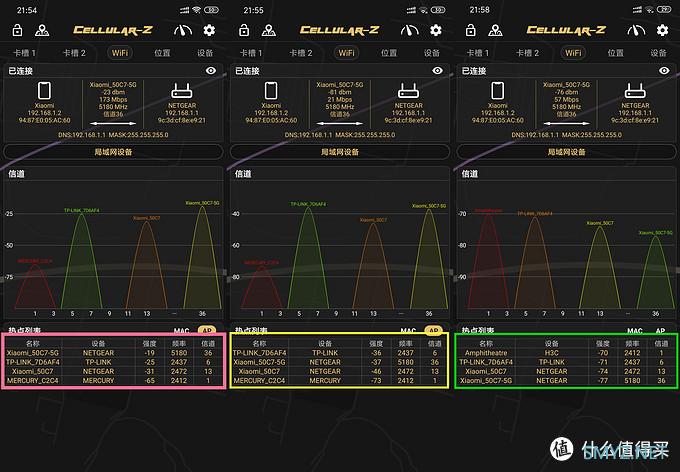Tap the Wi-Fi status icon beside 21:54
Screen dimensions: 680x472
click(x=196, y=10)
